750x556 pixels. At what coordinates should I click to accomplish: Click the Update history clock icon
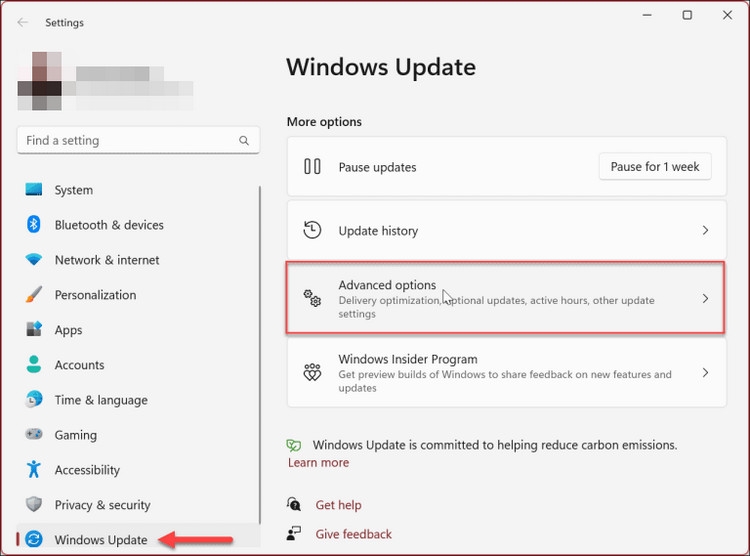click(x=312, y=230)
